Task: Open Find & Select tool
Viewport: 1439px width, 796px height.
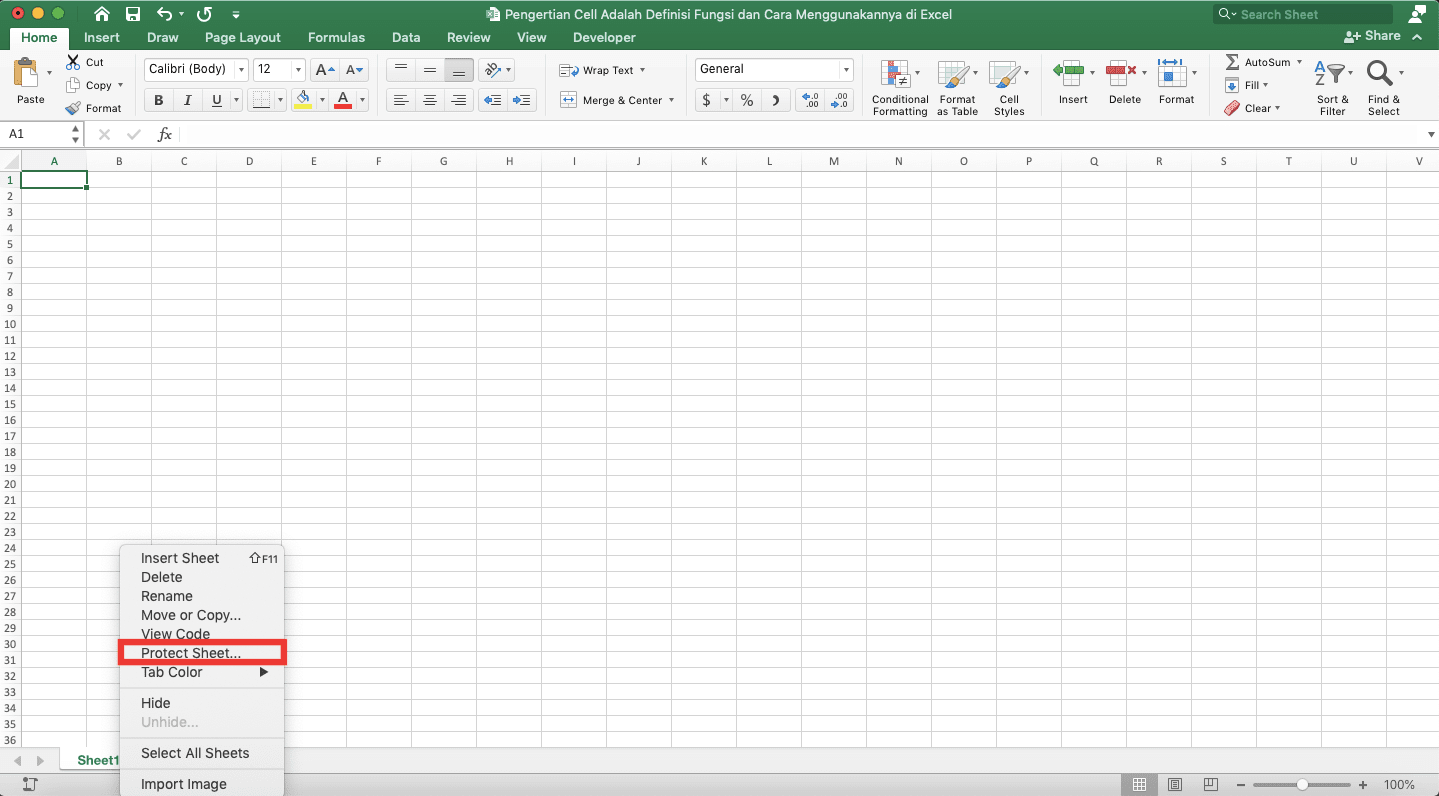Action: pyautogui.click(x=1384, y=88)
